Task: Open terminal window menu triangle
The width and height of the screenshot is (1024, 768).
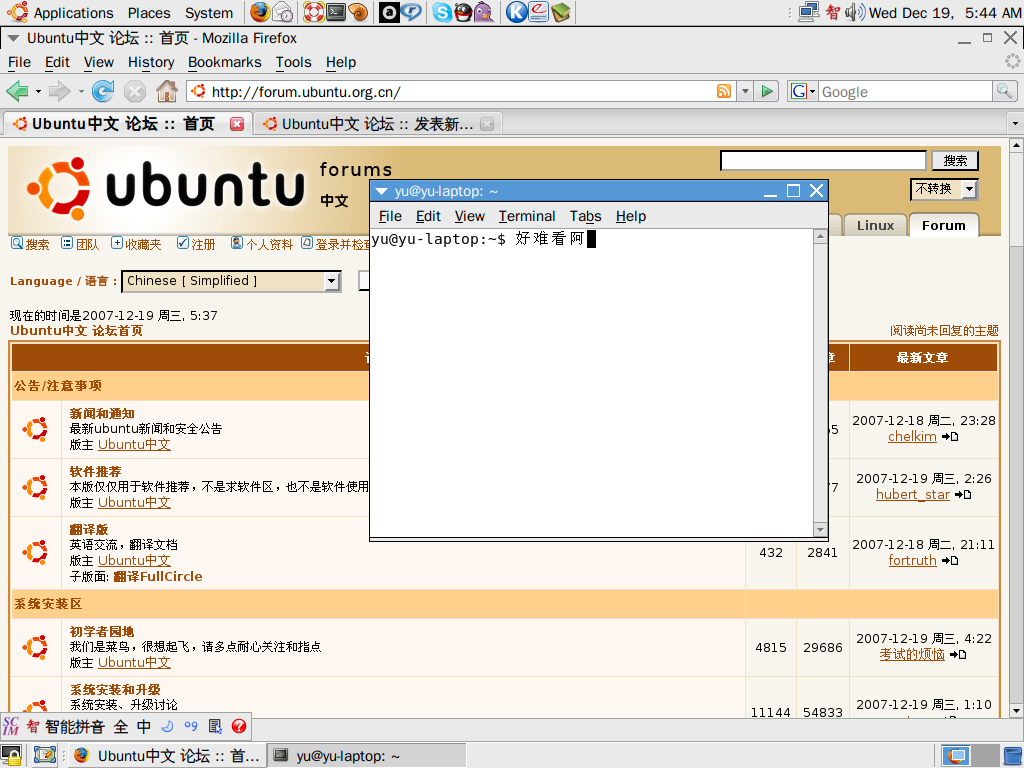Action: [381, 191]
